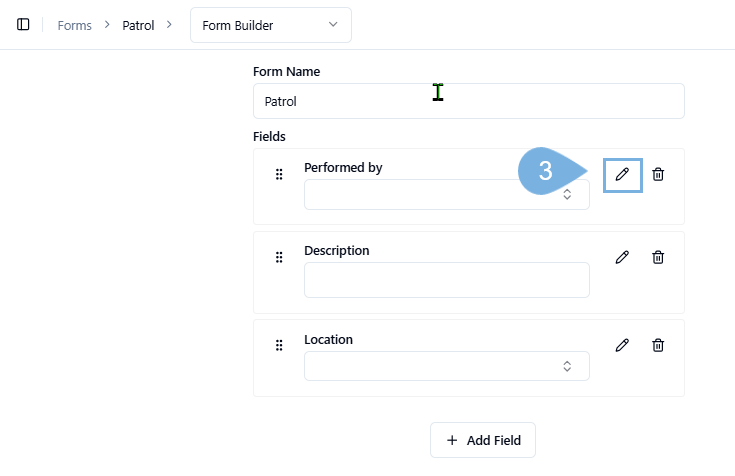Screen dimensions: 735x476
Task: Expand the Performed by select box
Action: [x=446, y=194]
